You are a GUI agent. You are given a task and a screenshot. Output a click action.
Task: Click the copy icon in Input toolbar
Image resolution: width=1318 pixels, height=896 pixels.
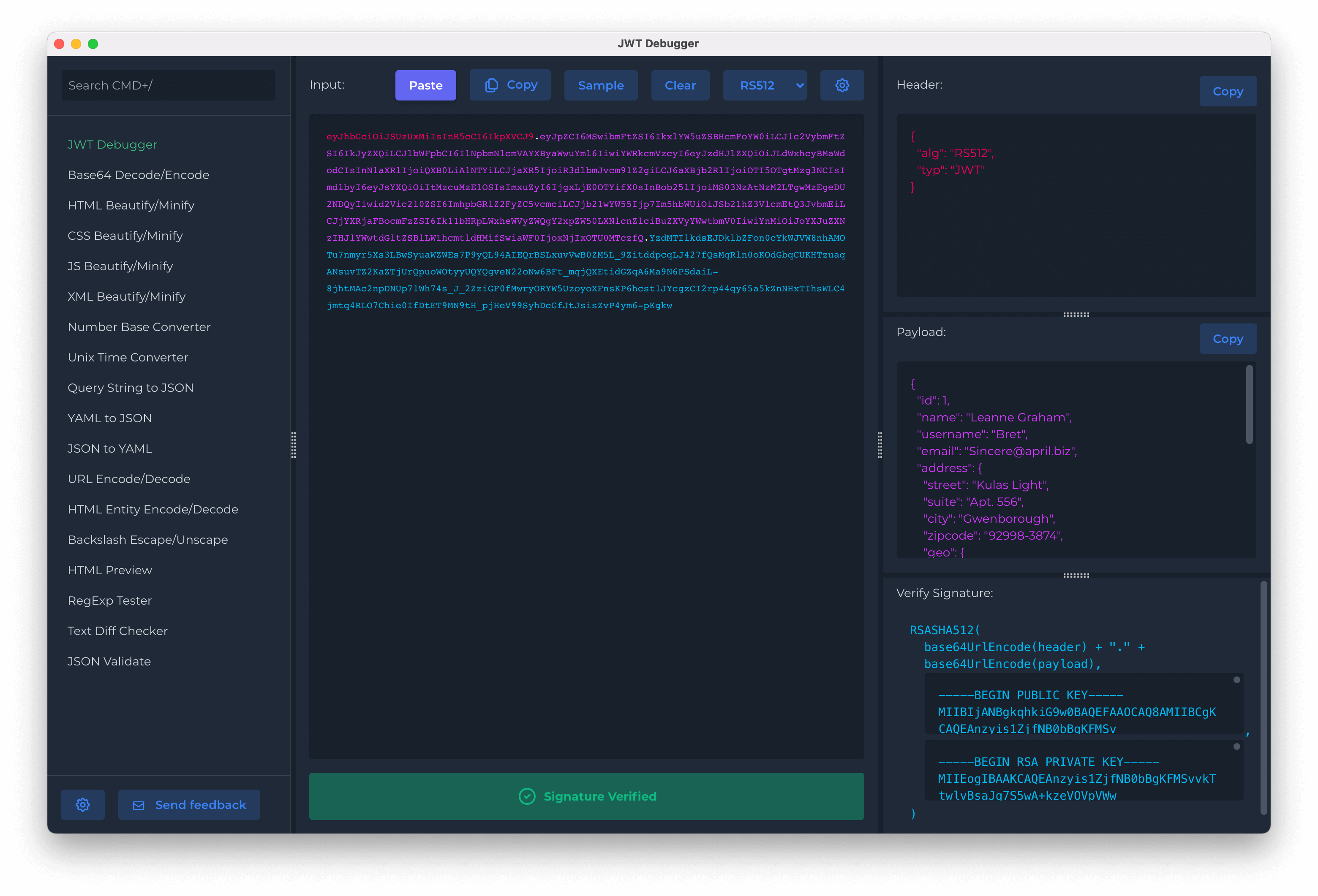click(x=491, y=85)
